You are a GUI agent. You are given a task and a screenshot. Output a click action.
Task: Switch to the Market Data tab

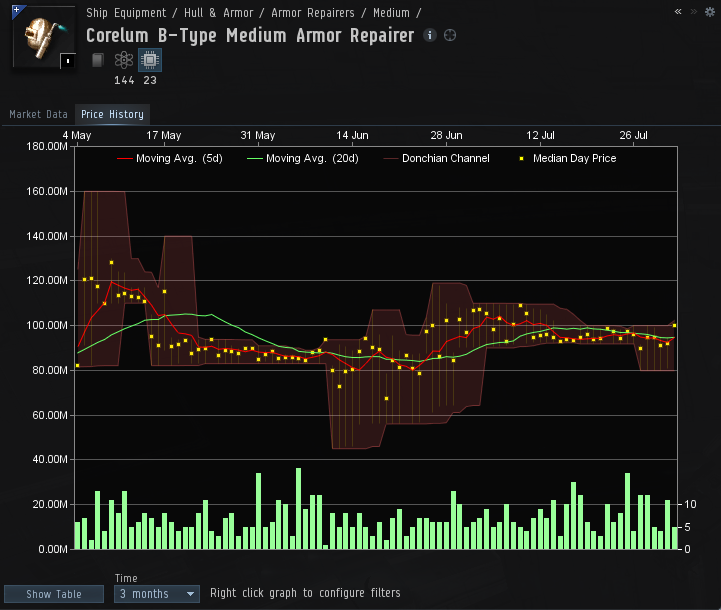tap(39, 114)
